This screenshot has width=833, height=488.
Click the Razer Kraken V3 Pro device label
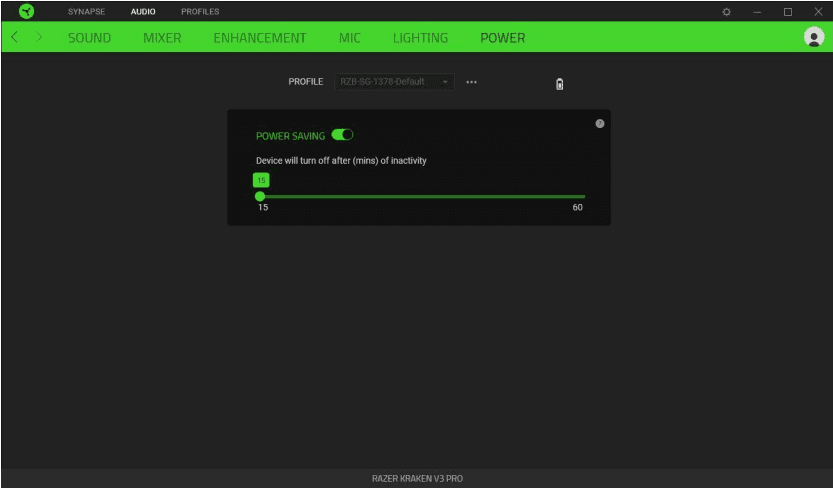[417, 478]
